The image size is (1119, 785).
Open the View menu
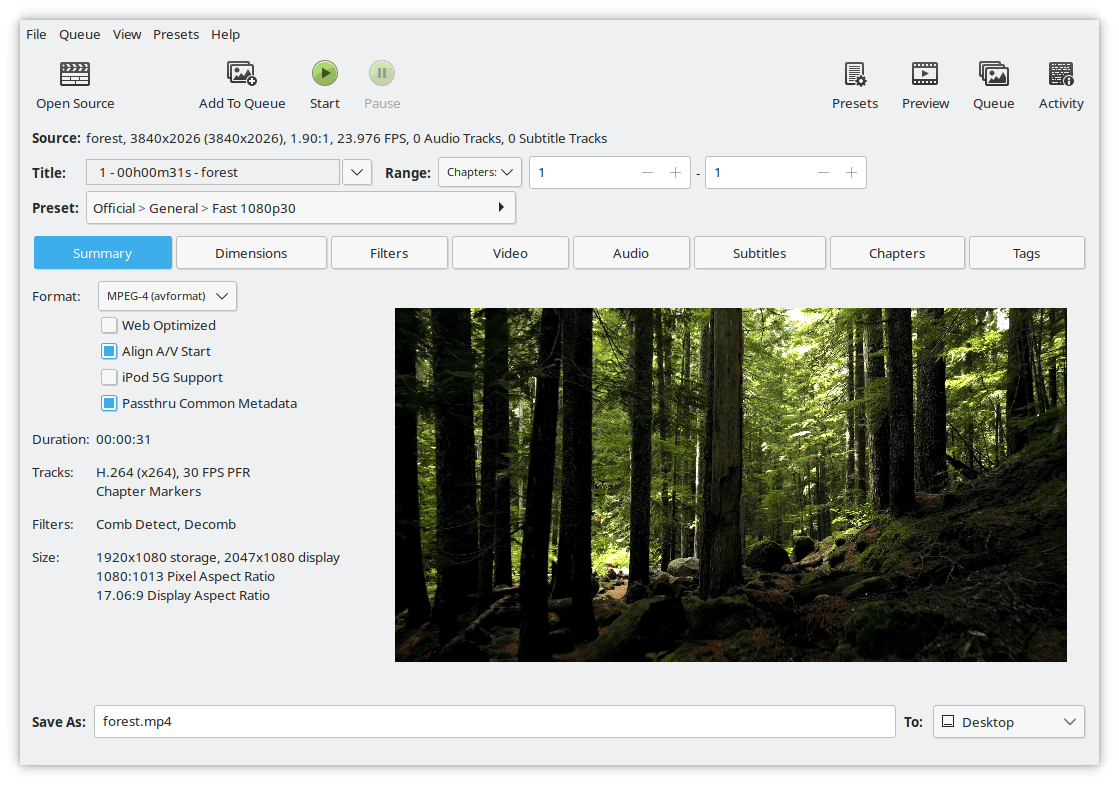(x=127, y=34)
